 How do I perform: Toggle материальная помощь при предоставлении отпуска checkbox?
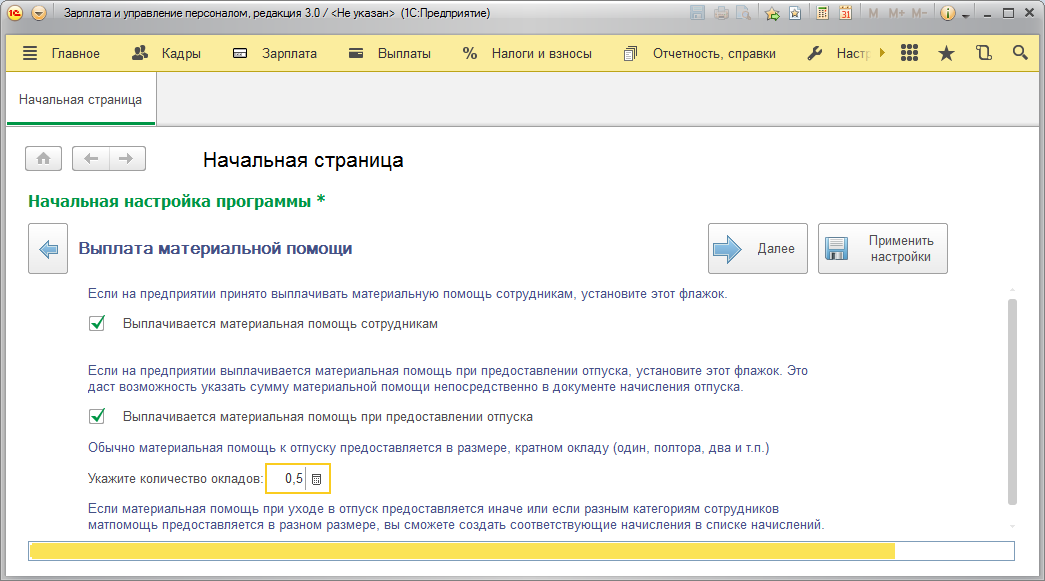97,416
